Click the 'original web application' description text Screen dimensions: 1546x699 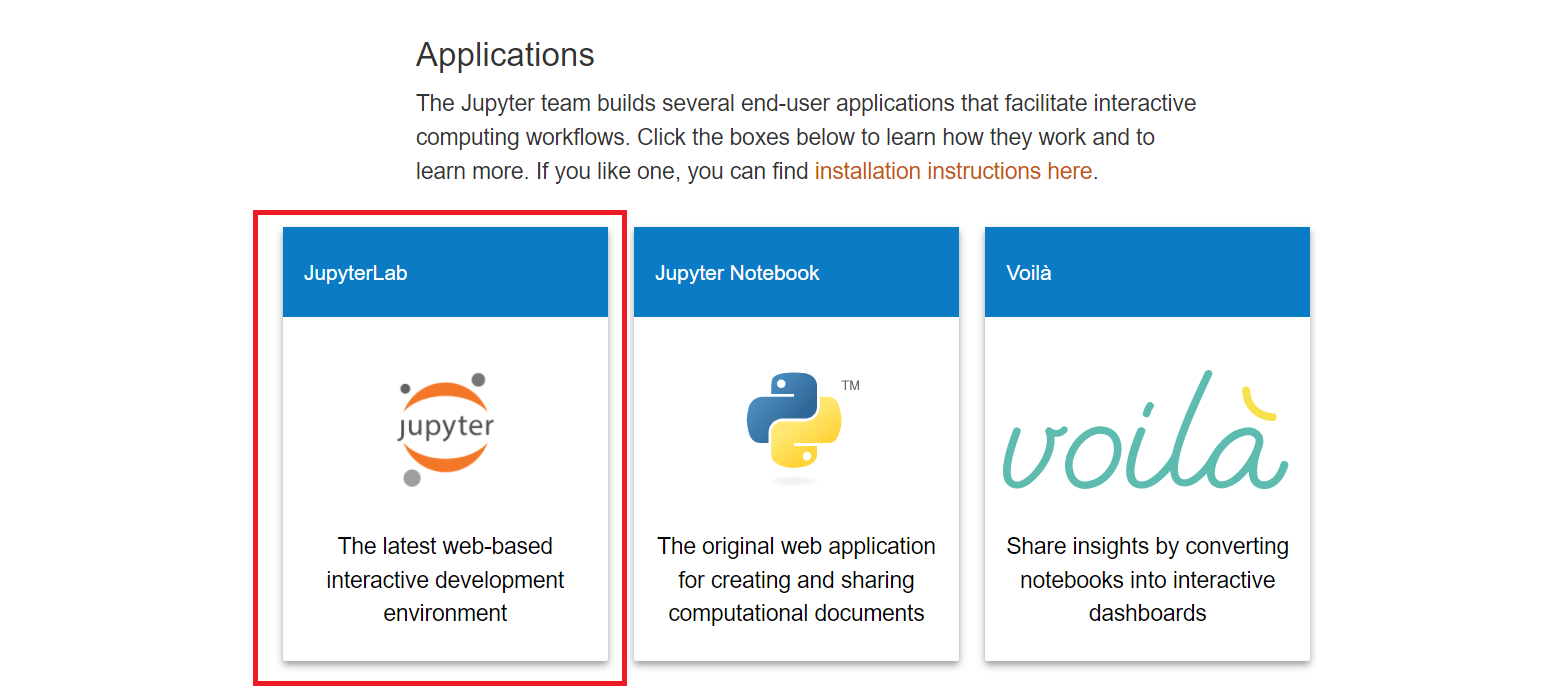796,580
